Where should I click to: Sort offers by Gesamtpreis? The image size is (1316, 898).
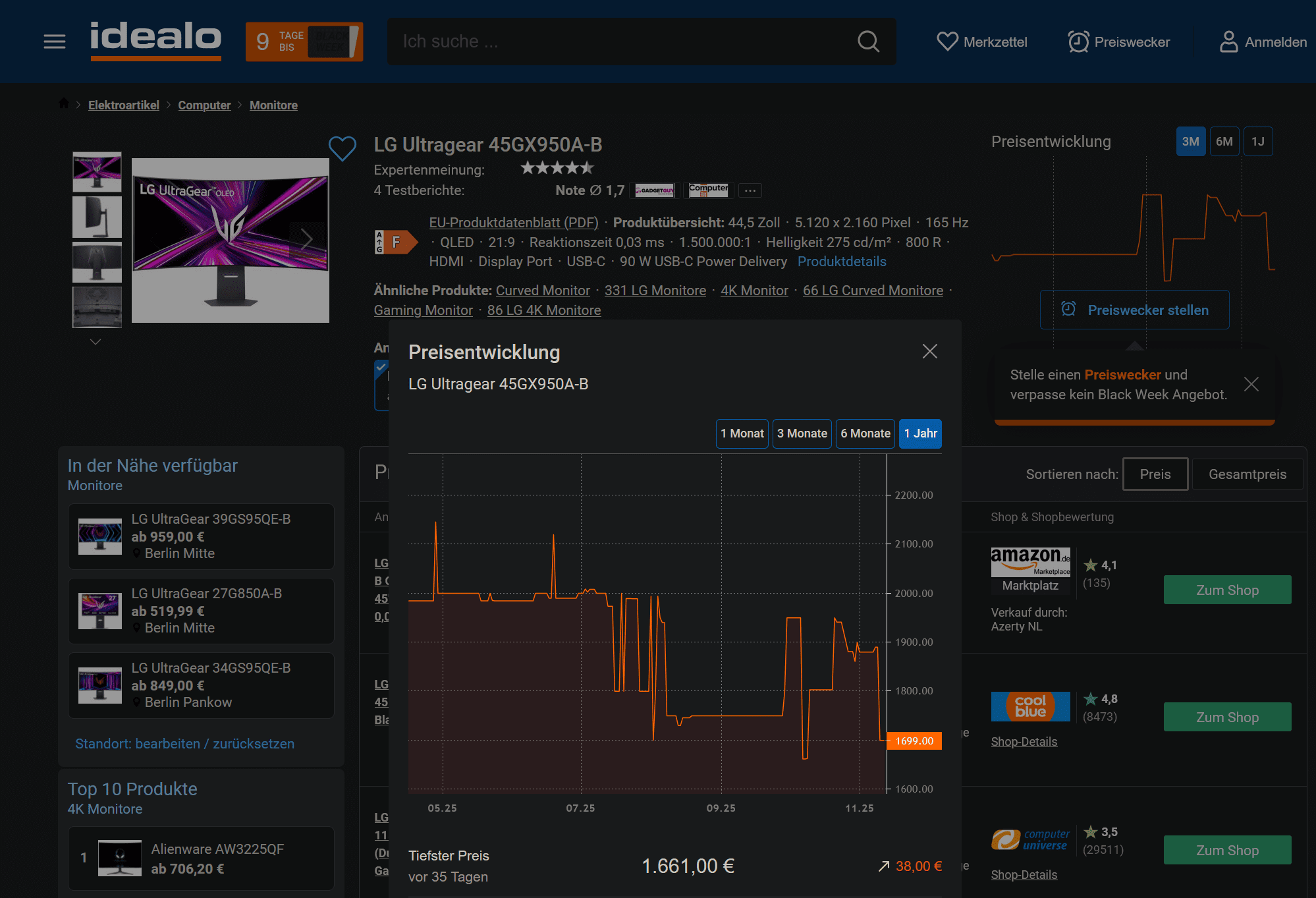[x=1247, y=474]
